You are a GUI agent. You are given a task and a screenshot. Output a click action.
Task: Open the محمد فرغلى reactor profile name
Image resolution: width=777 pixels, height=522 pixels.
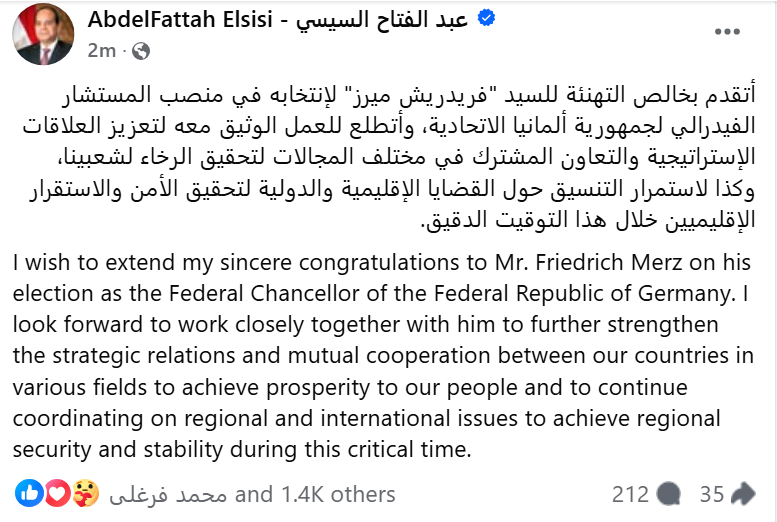168,495
